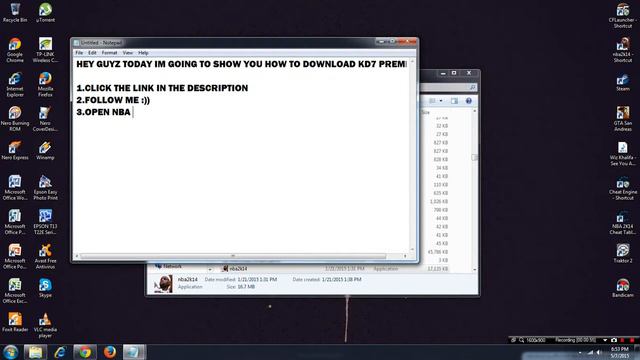Launch VLC media player icon
Screen dimensions: 640x360
pos(45,325)
